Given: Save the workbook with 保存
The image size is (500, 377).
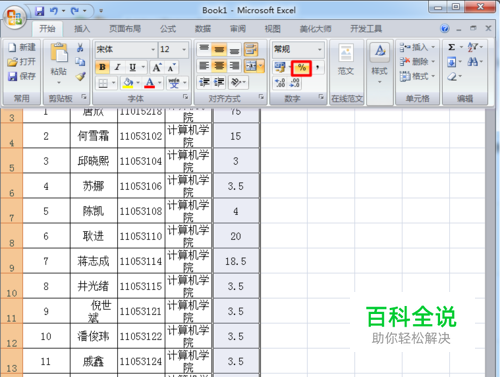Looking at the screenshot, I should (x=22, y=76).
